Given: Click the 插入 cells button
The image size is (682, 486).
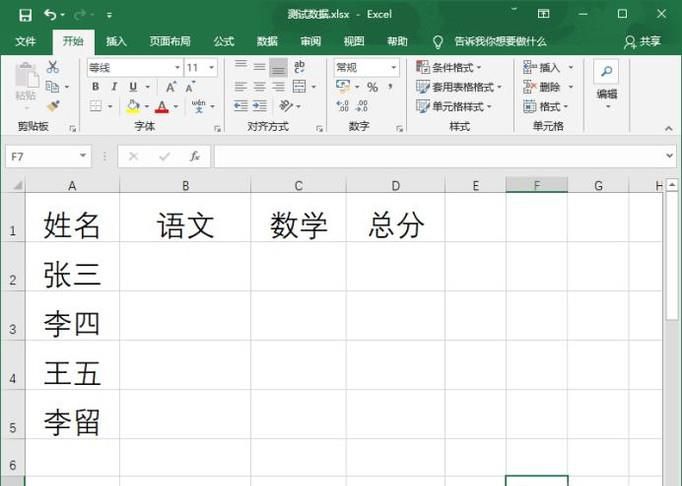Looking at the screenshot, I should (x=542, y=67).
